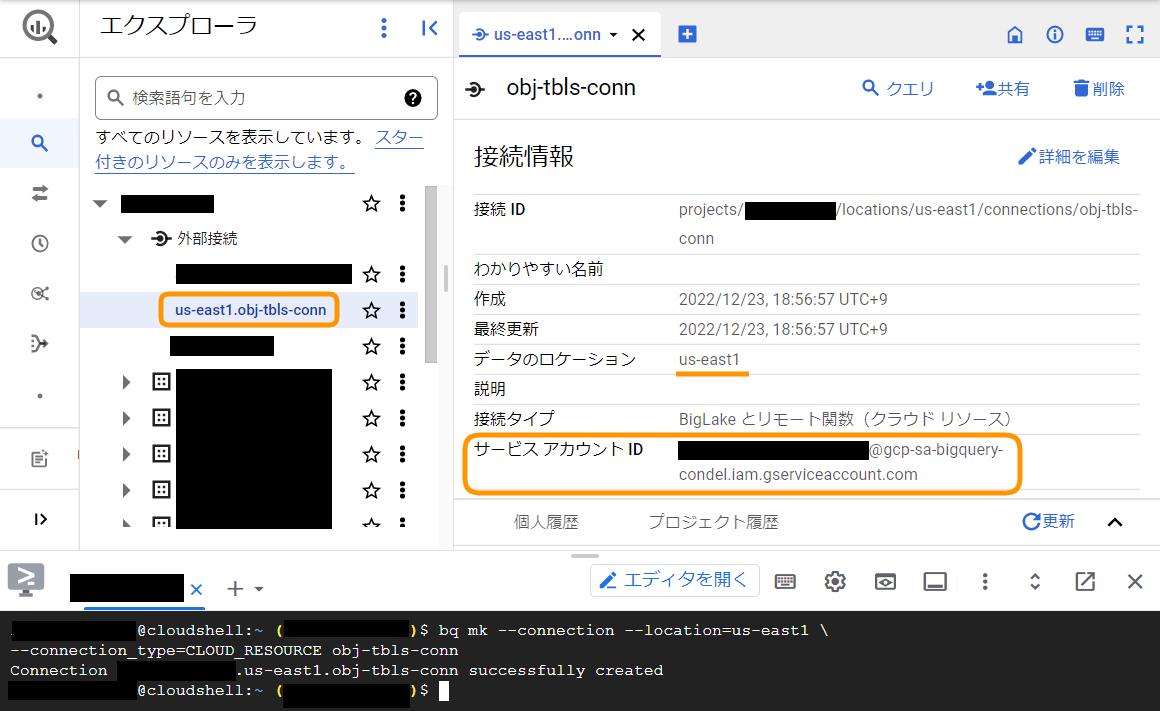Star the fourth dataset in the list
1160x711 pixels.
[x=371, y=490]
